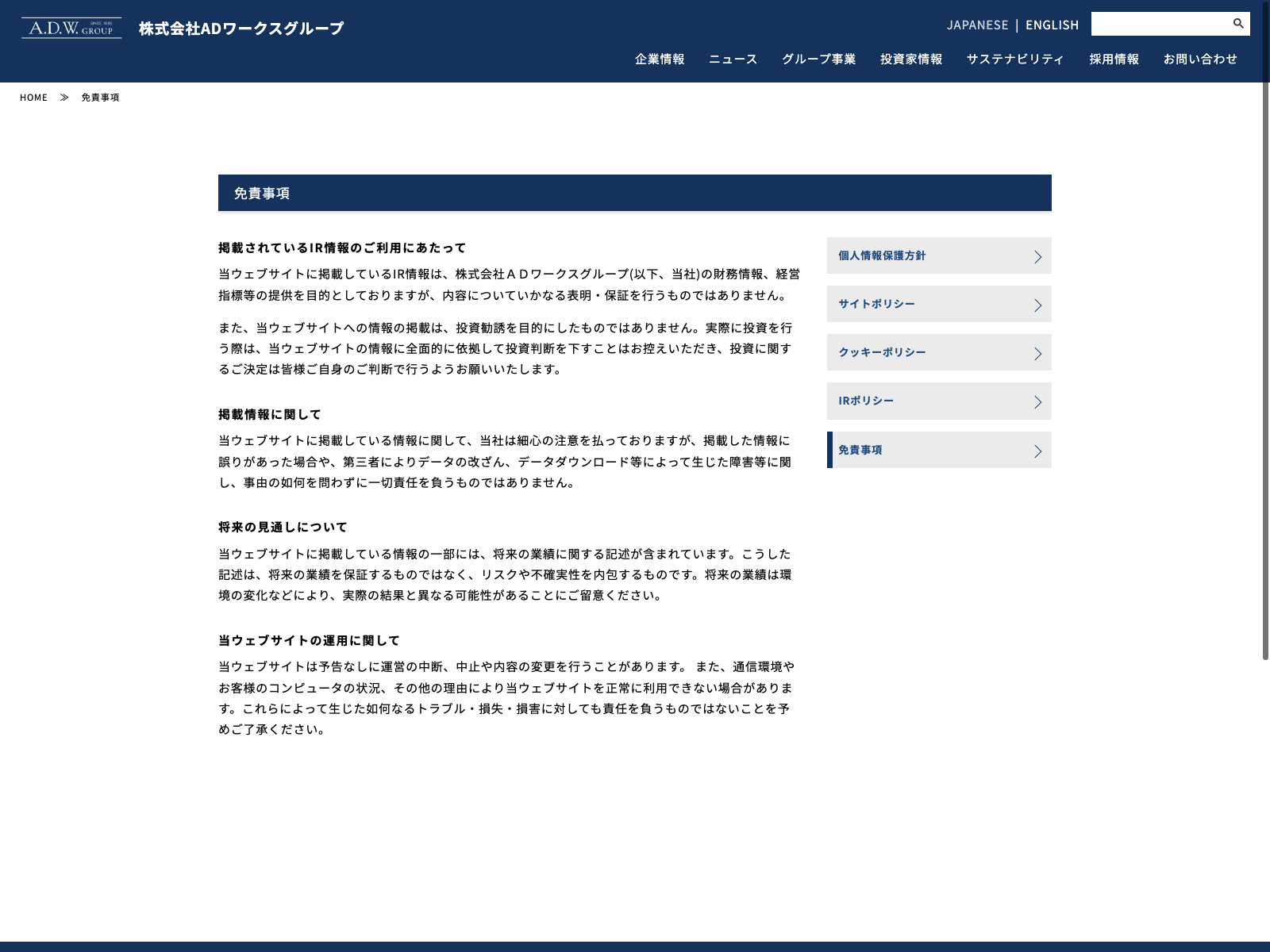This screenshot has height=952, width=1270.
Task: Switch the site language to ENGLISH
Action: click(1052, 25)
